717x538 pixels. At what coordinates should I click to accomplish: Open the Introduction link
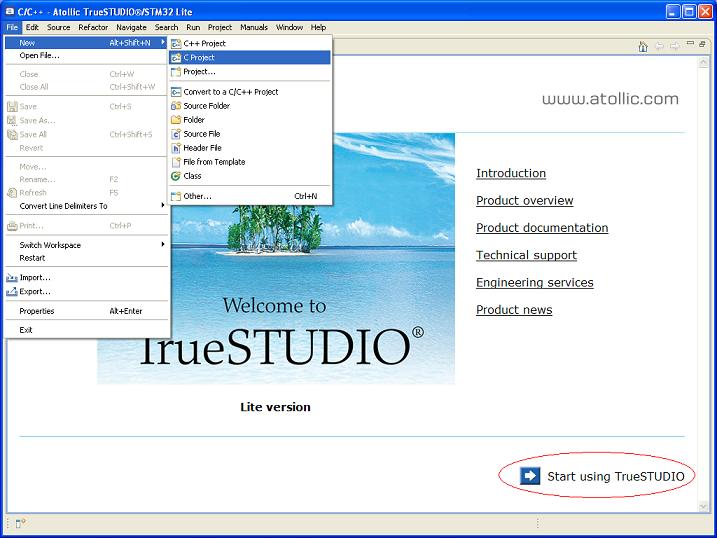point(511,173)
